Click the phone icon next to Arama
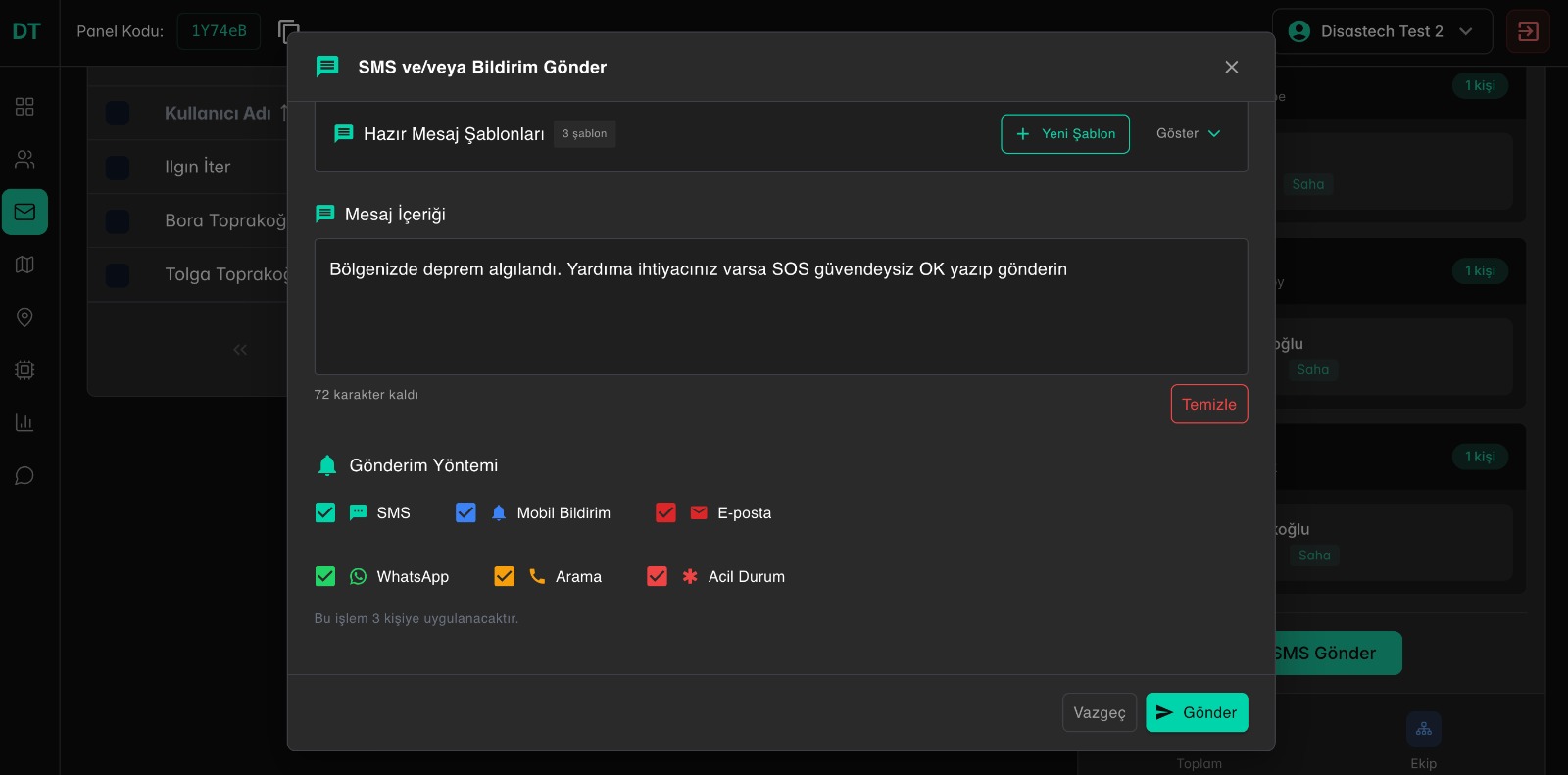Viewport: 1568px width, 775px height. pos(537,576)
